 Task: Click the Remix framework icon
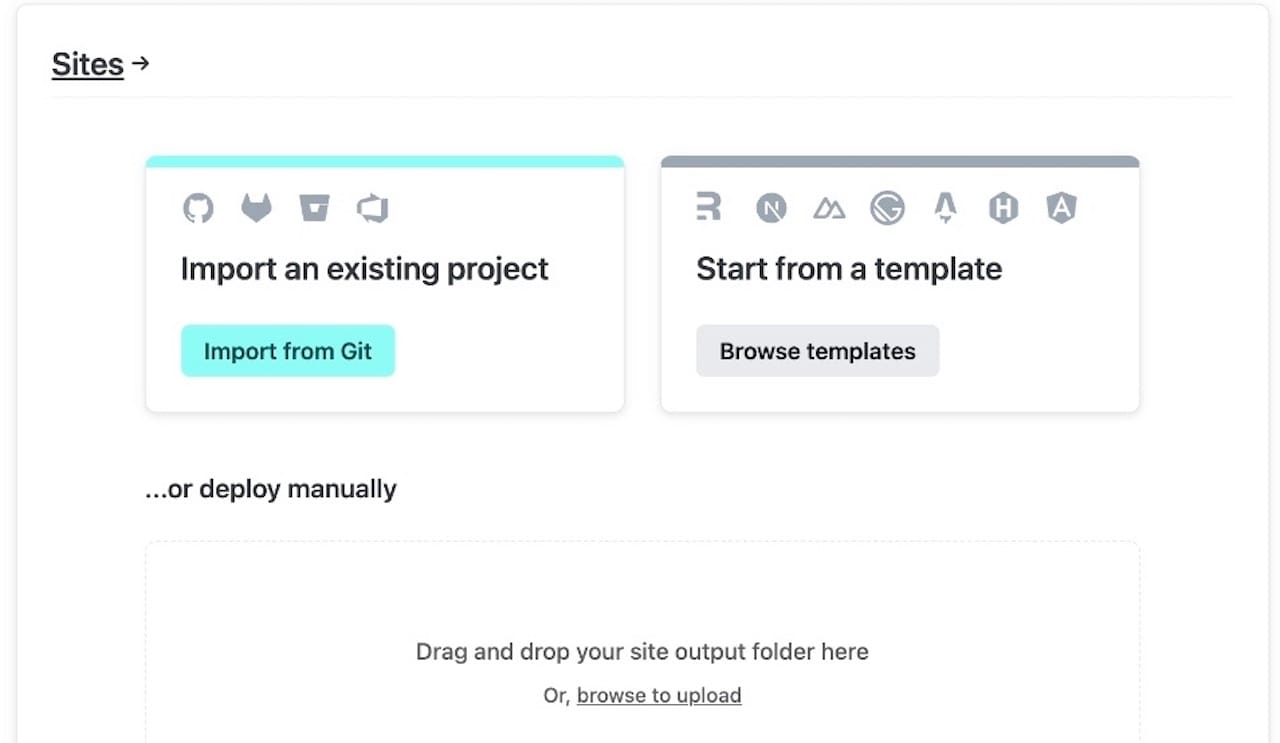coord(708,208)
